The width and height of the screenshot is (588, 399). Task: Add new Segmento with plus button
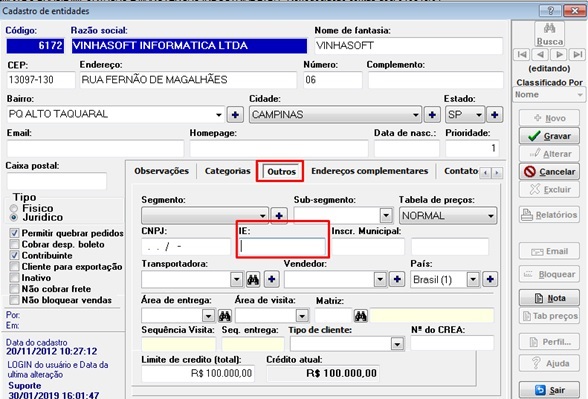[279, 216]
